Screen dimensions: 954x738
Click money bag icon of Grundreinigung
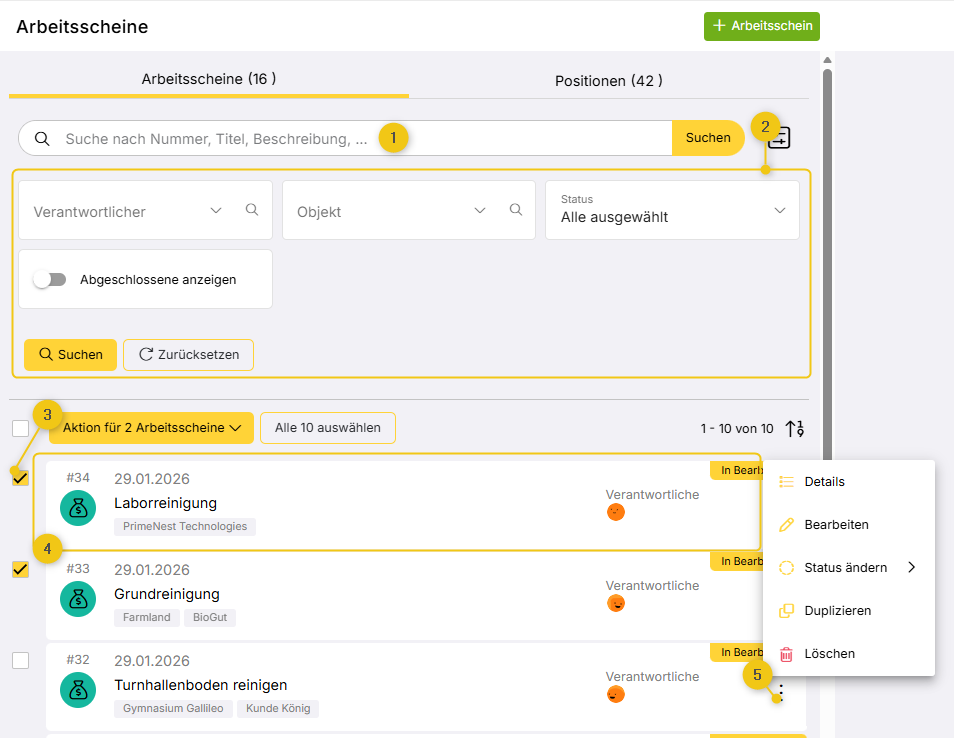click(x=78, y=599)
